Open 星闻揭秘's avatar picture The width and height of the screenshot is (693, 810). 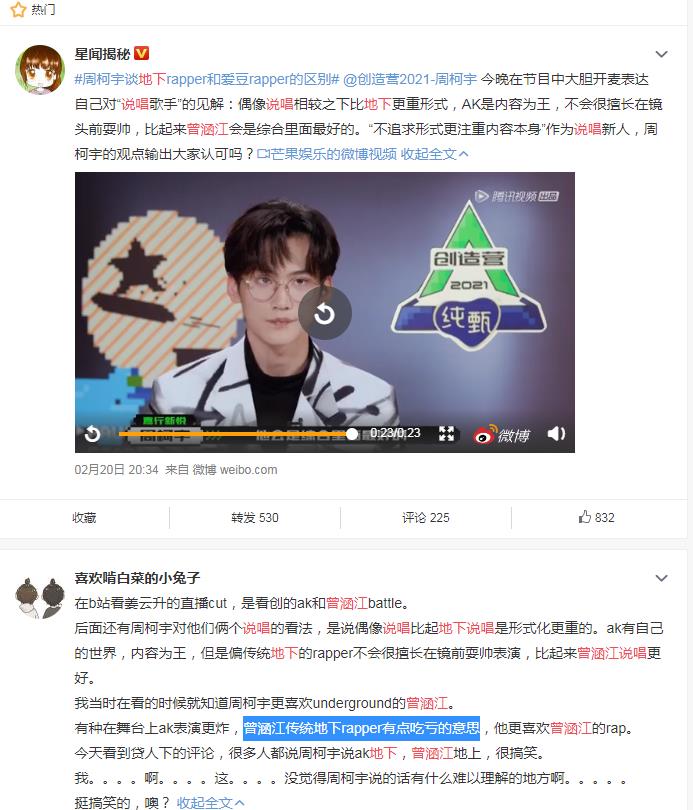coord(40,70)
